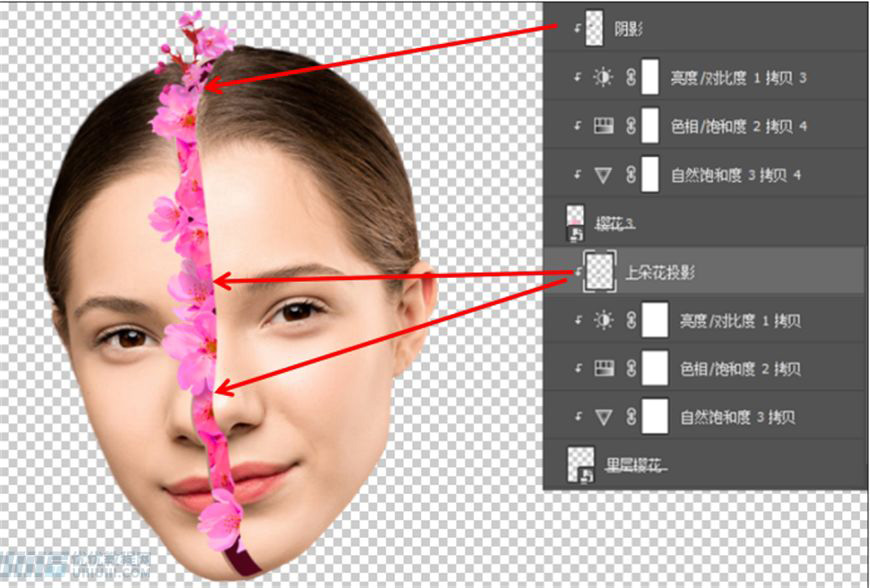Screen dimensions: 870x588
Task: Click the Vibrance icon on 自然饱和度 3 拷贝
Action: point(603,416)
